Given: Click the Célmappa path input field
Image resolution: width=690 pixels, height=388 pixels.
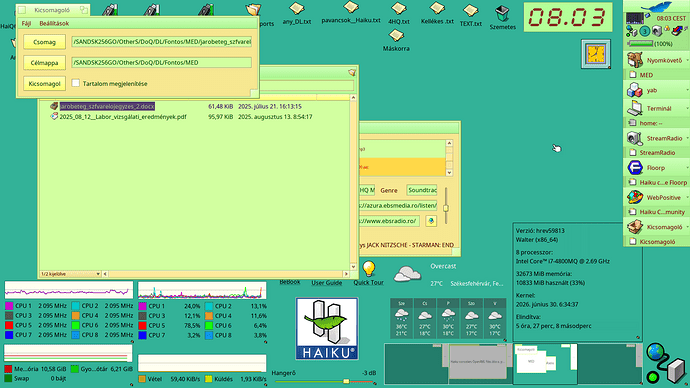Looking at the screenshot, I should [161, 62].
